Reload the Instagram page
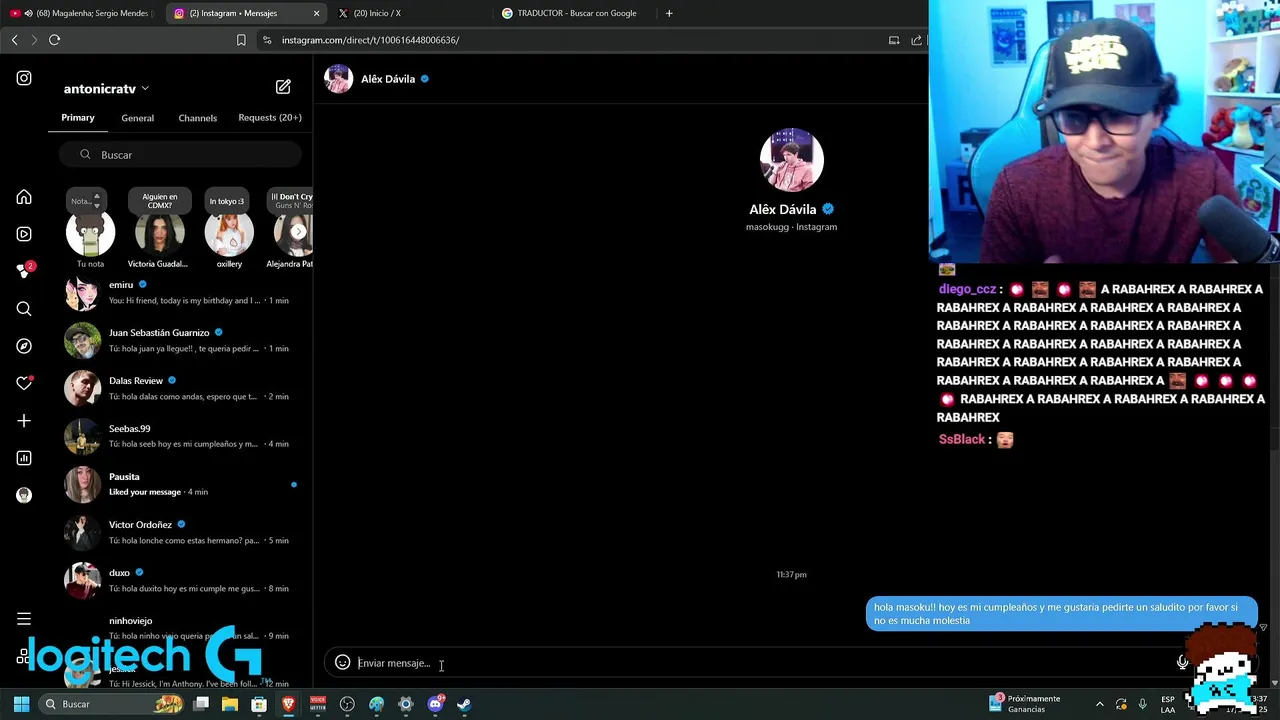Viewport: 1280px width, 720px height. [x=55, y=40]
